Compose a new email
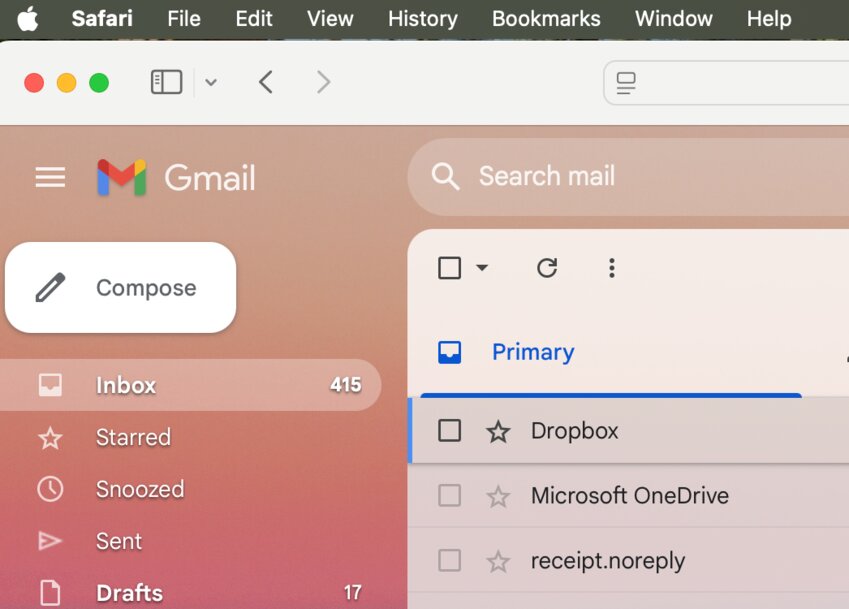 121,287
